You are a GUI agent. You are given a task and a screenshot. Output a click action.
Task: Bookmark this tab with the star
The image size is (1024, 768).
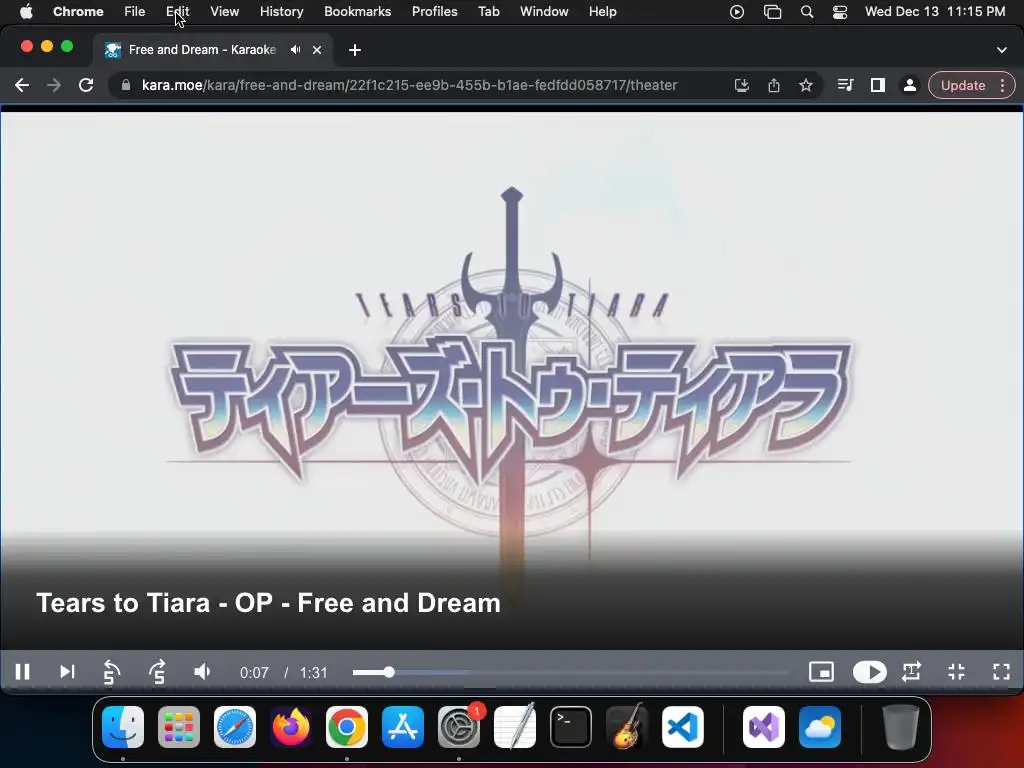tap(806, 85)
